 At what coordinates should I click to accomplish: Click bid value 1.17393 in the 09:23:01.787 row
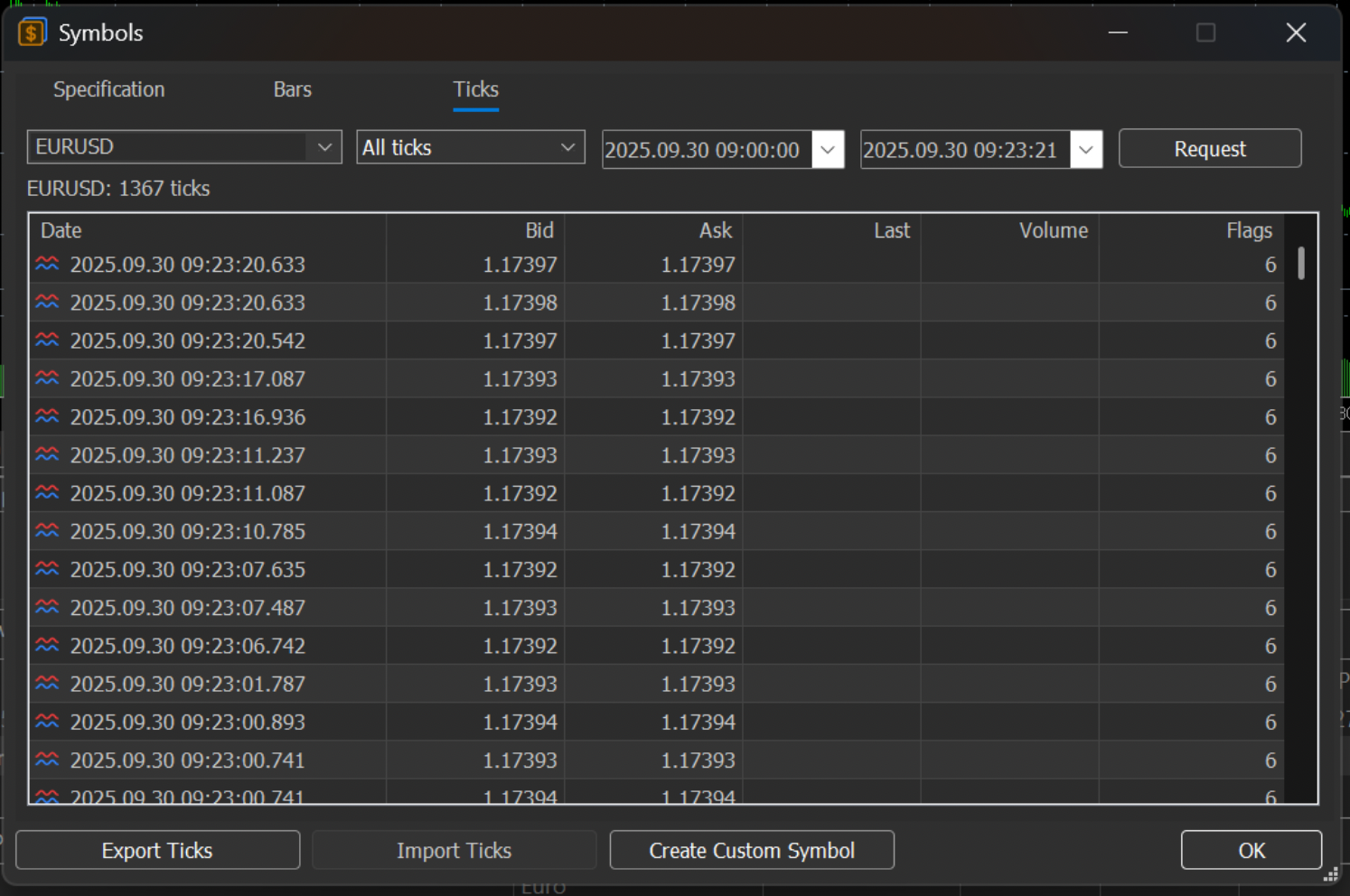pos(520,684)
